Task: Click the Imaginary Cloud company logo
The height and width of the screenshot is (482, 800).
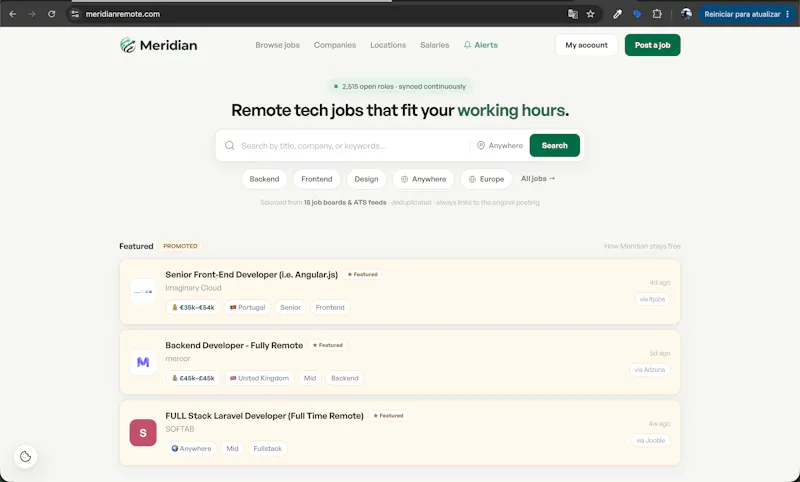Action: 143,292
